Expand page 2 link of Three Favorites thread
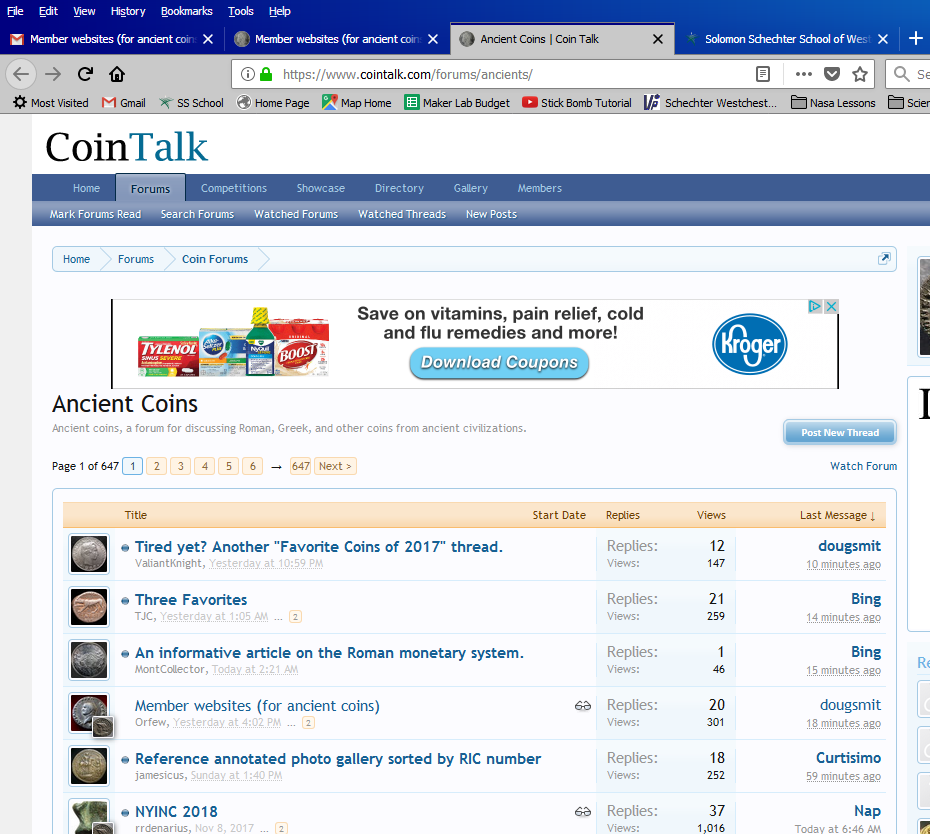 [295, 617]
